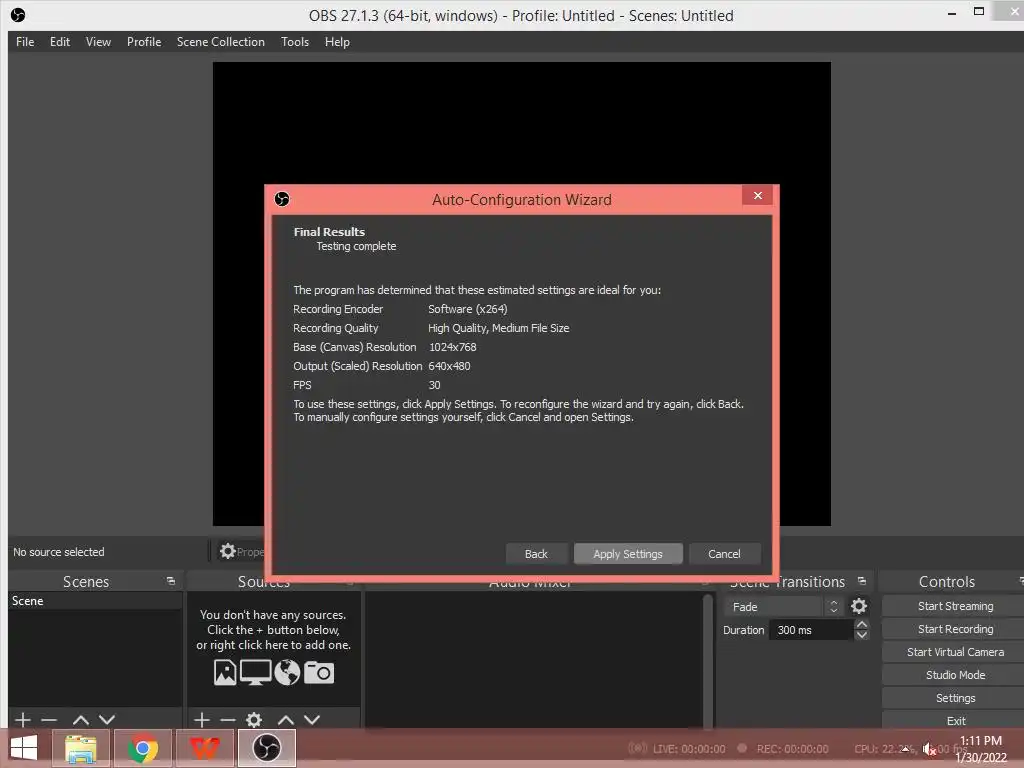Open the Windows Start button

24,748
